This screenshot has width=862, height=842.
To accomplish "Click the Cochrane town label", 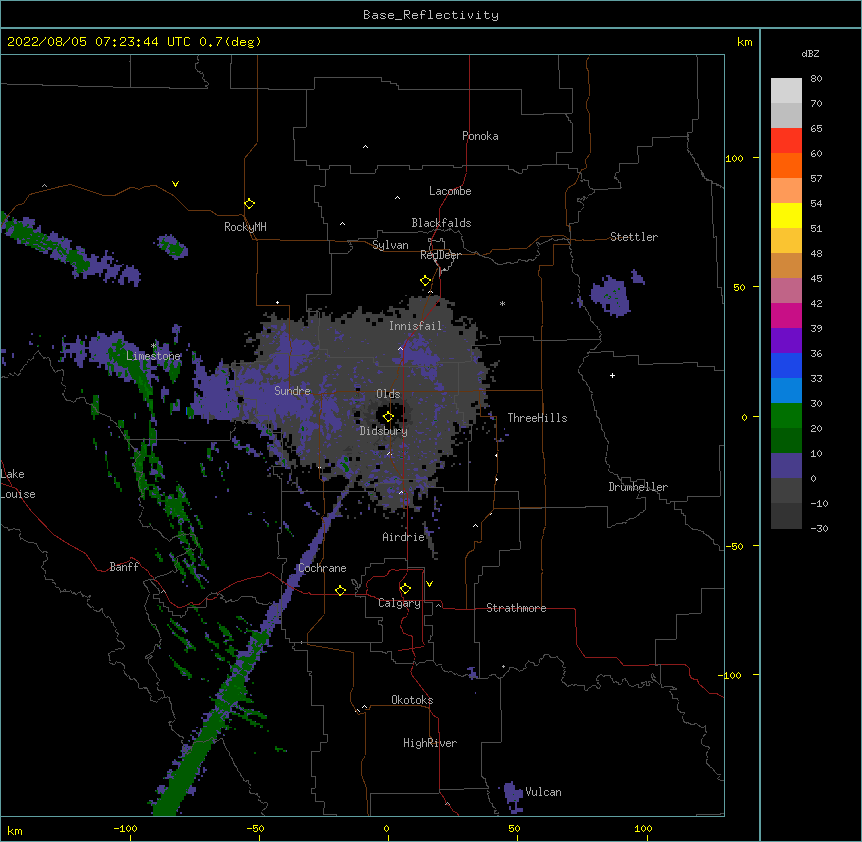I will pyautogui.click(x=322, y=568).
